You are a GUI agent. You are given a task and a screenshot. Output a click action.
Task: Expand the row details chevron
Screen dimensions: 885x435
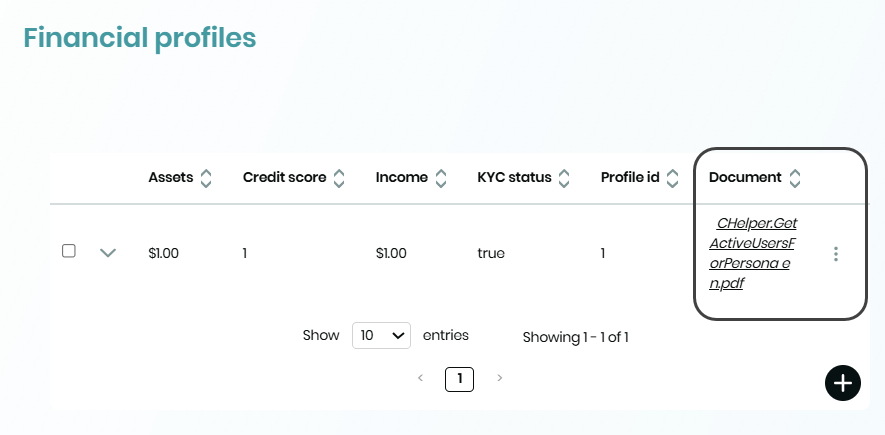[x=108, y=253]
